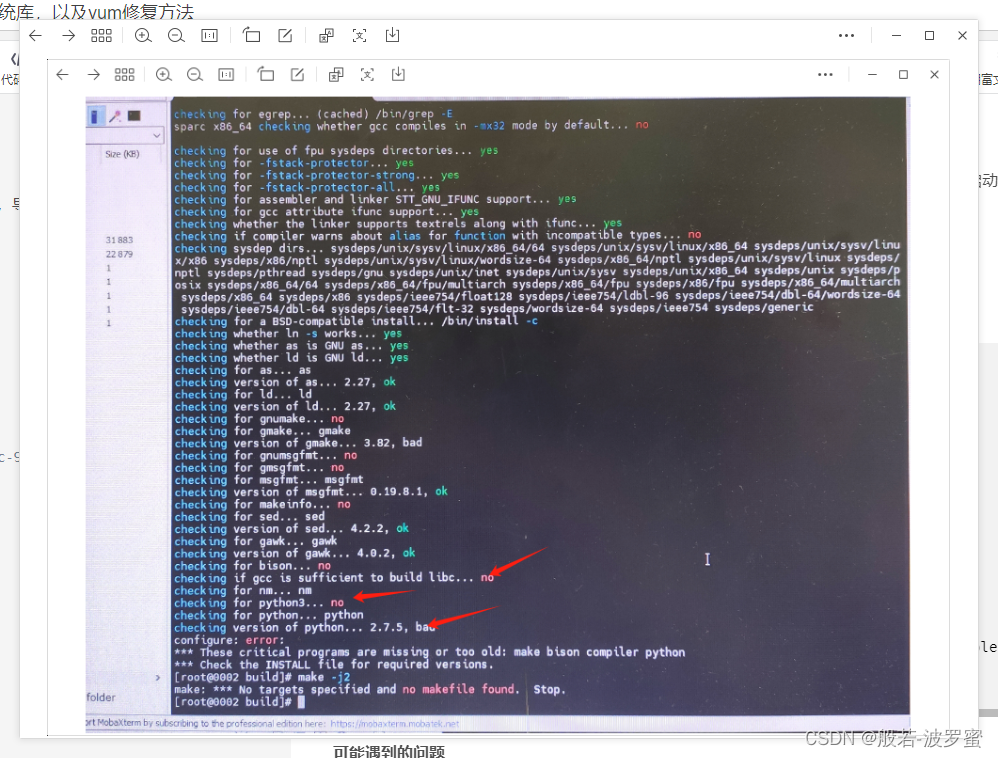
Task: Open the image markup/edit tool on outer toolbar
Action: click(285, 35)
